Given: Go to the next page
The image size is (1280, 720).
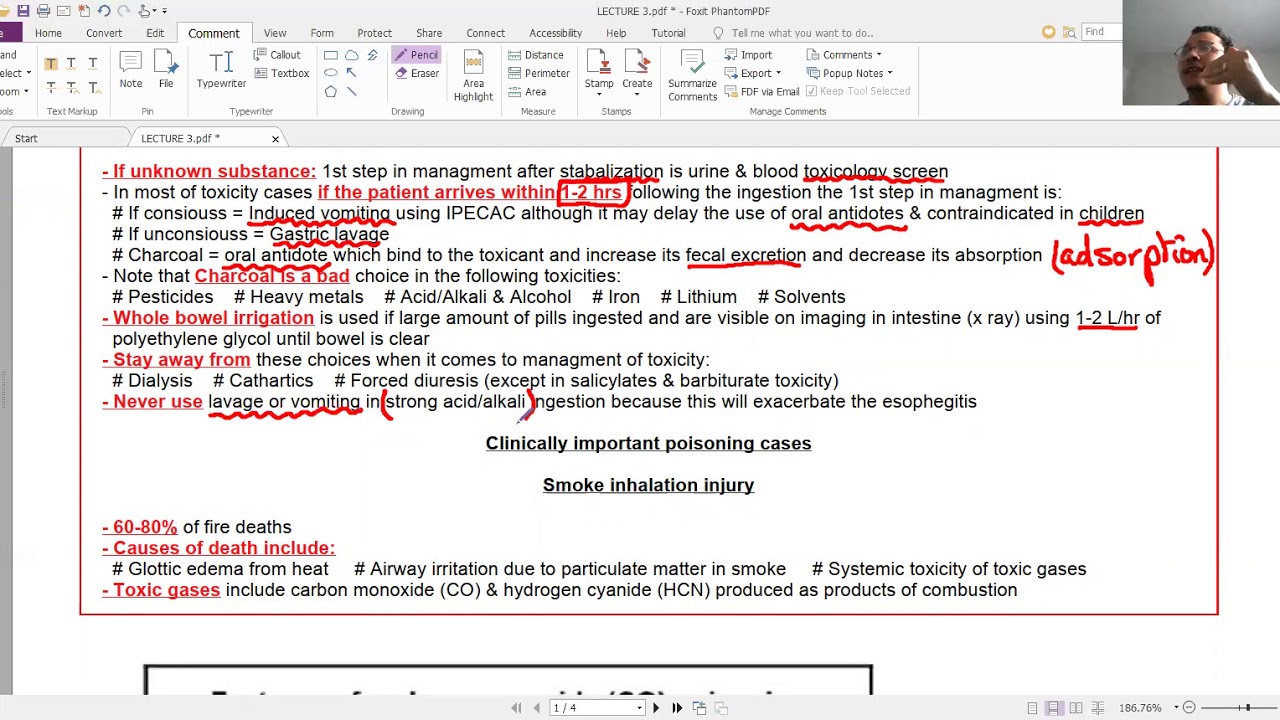Looking at the screenshot, I should pyautogui.click(x=656, y=708).
